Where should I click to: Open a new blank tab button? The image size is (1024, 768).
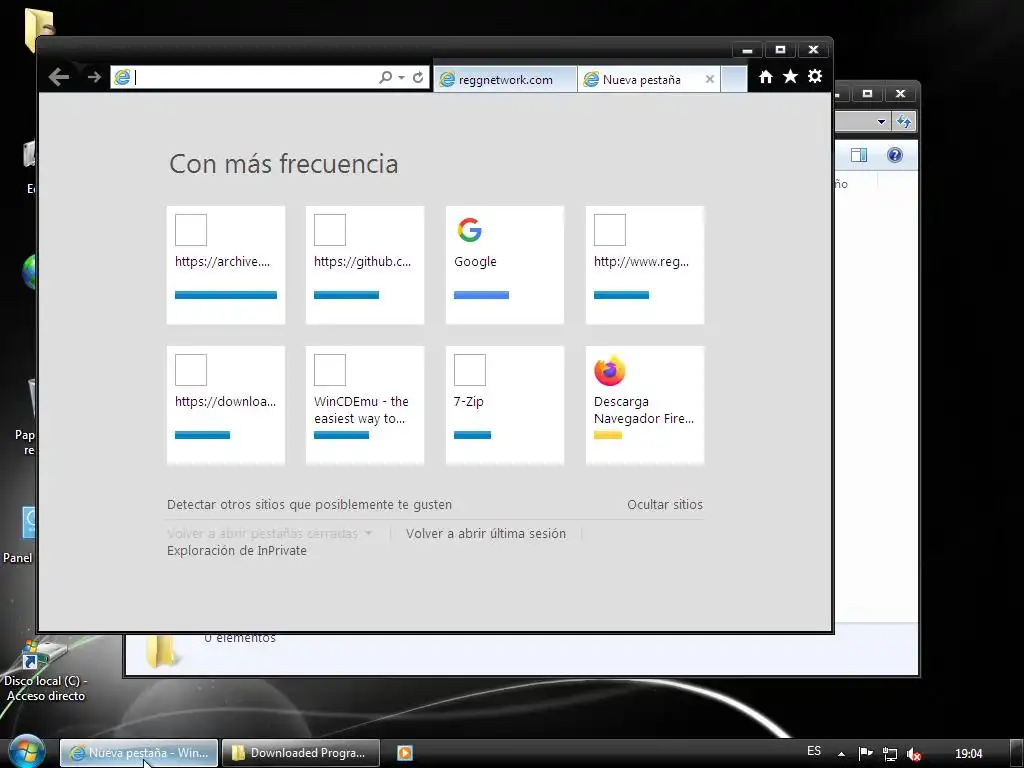734,79
